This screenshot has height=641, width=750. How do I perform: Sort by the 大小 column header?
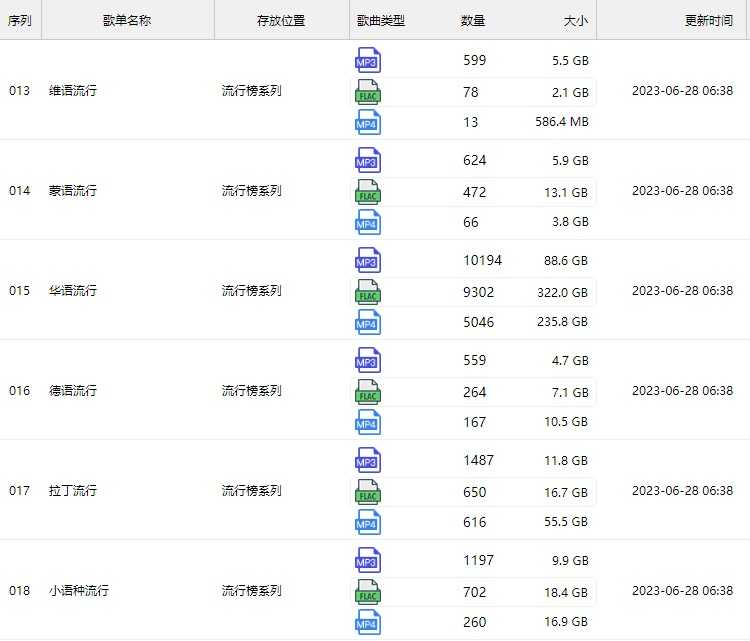click(x=575, y=21)
